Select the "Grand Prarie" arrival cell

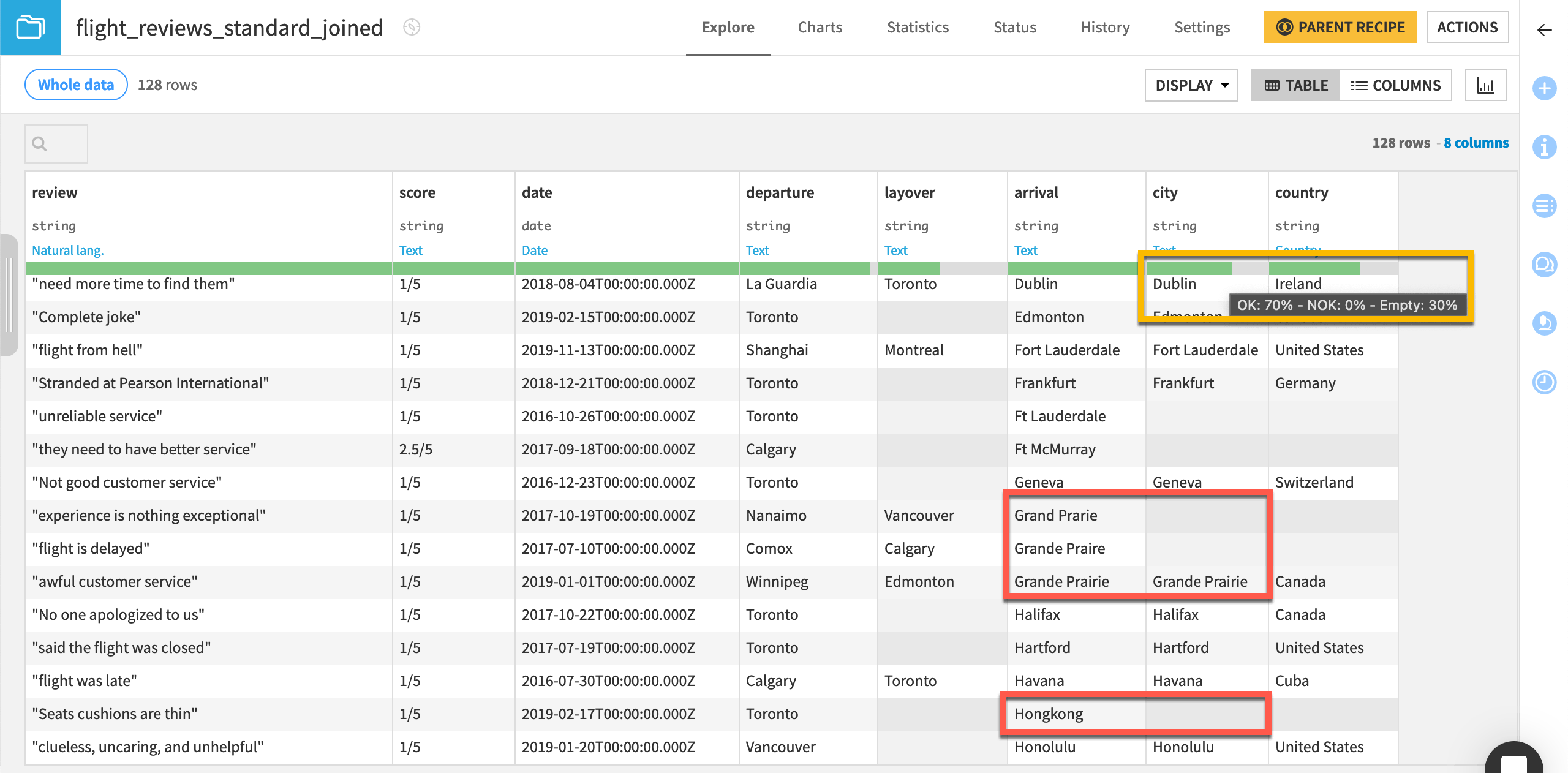(x=1076, y=515)
